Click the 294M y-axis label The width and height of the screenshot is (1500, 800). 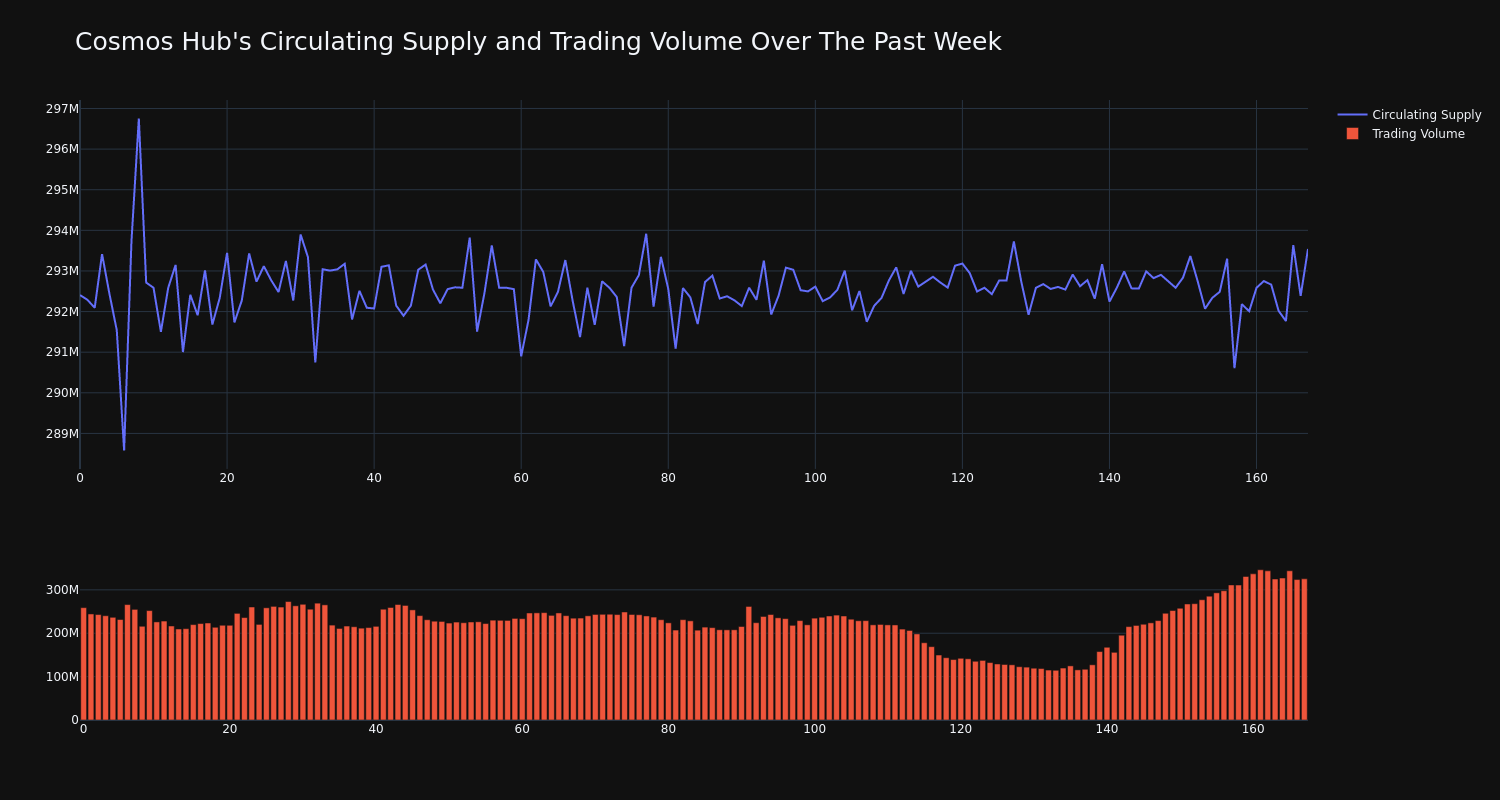coord(61,231)
